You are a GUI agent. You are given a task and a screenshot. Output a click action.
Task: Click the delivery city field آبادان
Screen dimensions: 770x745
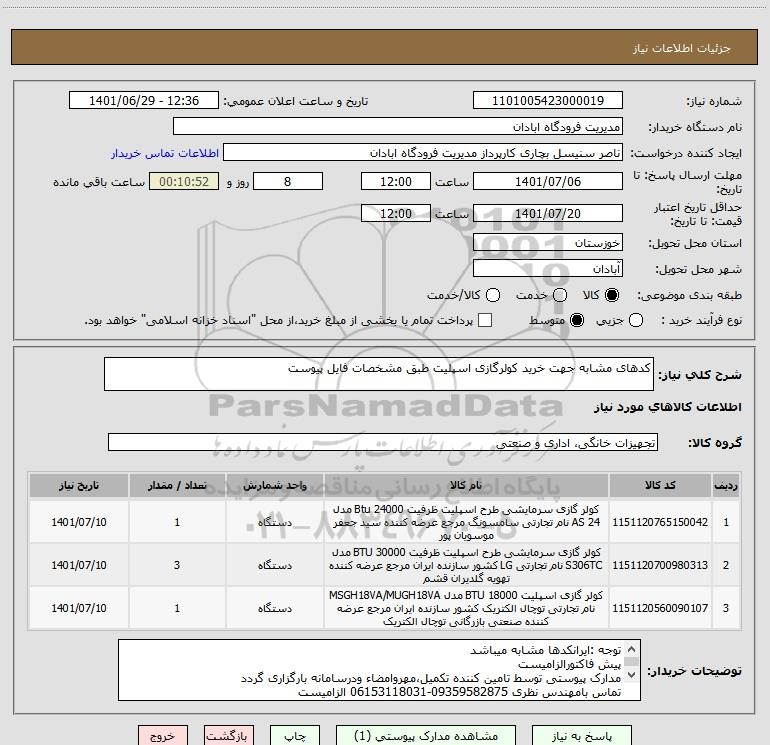tap(548, 269)
